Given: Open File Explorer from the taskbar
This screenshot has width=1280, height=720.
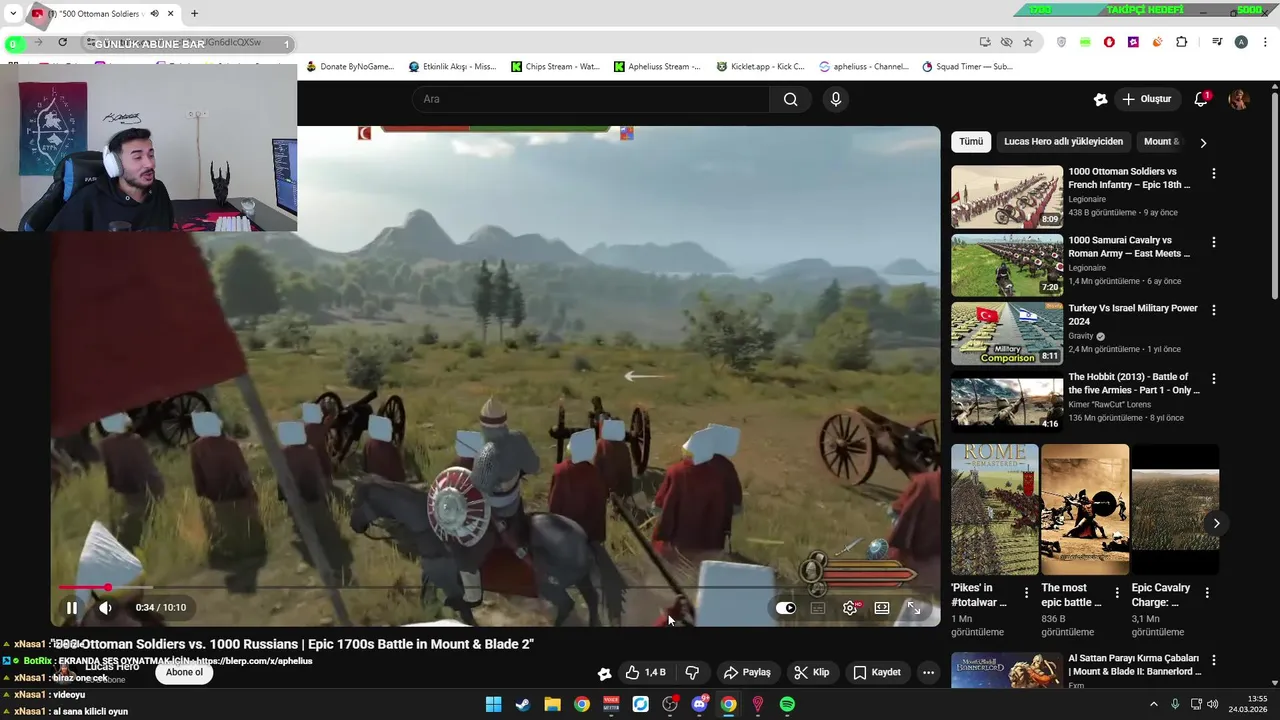Looking at the screenshot, I should click(552, 704).
